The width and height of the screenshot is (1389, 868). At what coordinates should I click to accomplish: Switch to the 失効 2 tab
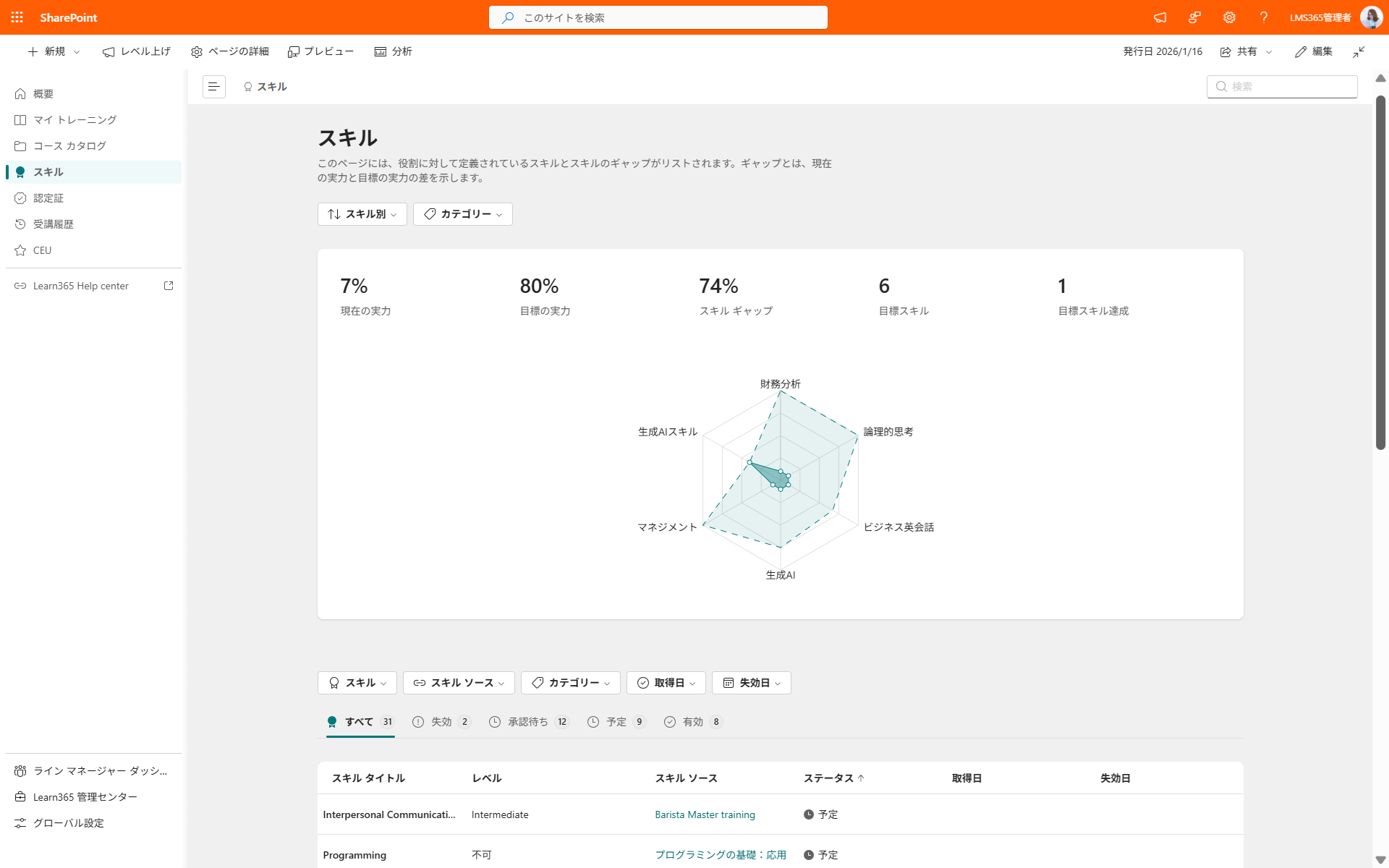(441, 722)
